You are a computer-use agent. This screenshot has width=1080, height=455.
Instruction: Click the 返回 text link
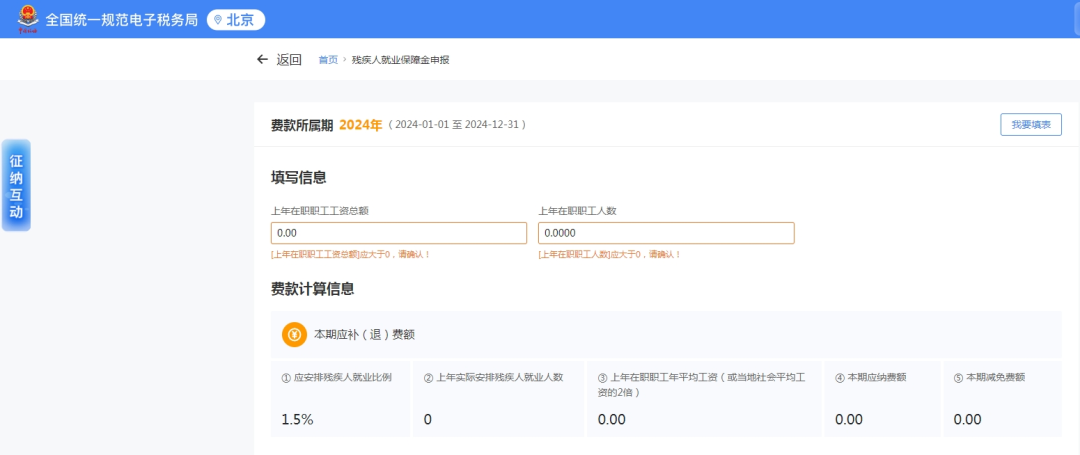(289, 60)
